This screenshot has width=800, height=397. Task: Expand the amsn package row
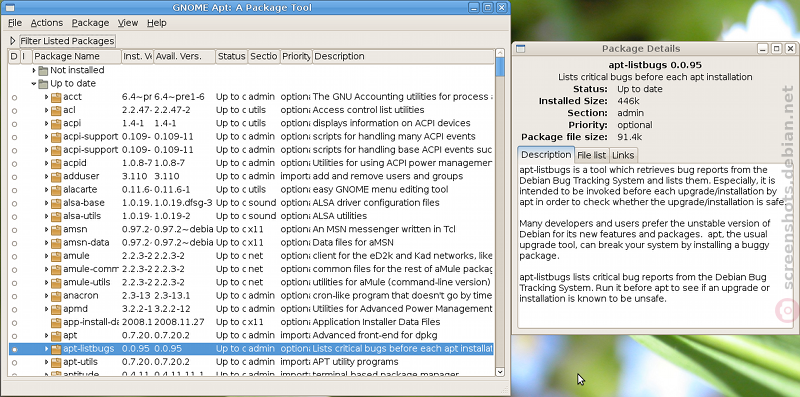[x=46, y=229]
